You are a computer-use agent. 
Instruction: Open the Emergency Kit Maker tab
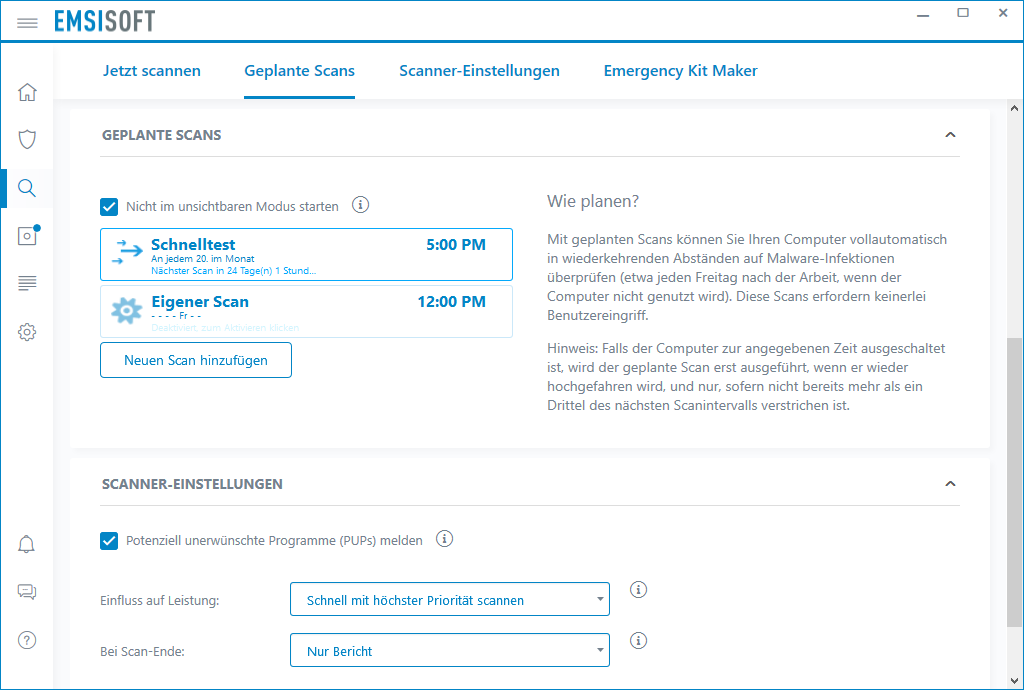[680, 71]
